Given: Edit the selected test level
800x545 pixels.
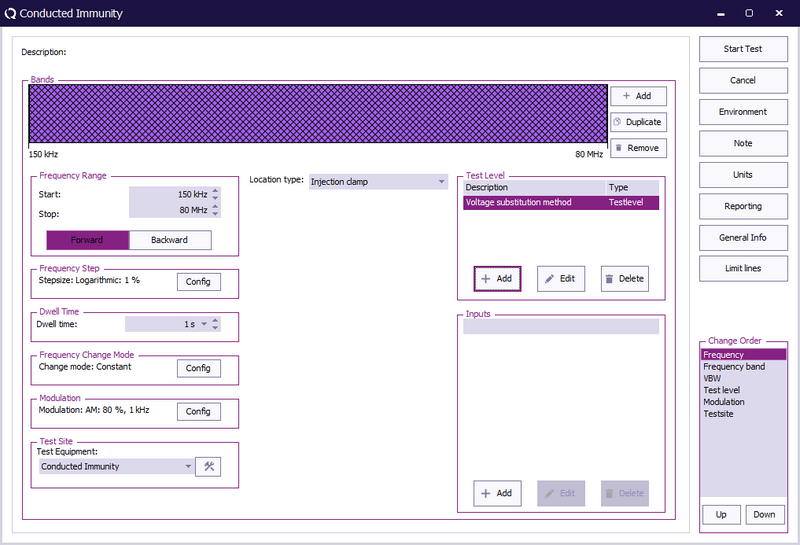Looking at the screenshot, I should [561, 278].
